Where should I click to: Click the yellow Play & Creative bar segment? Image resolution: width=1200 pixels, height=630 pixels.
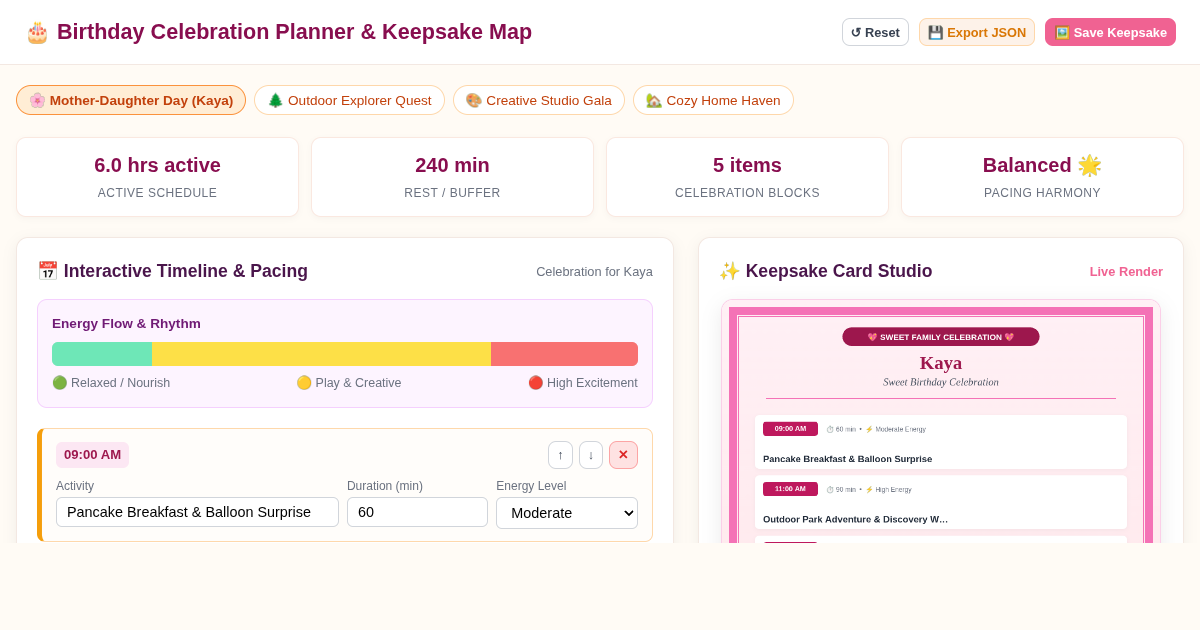tap(321, 354)
